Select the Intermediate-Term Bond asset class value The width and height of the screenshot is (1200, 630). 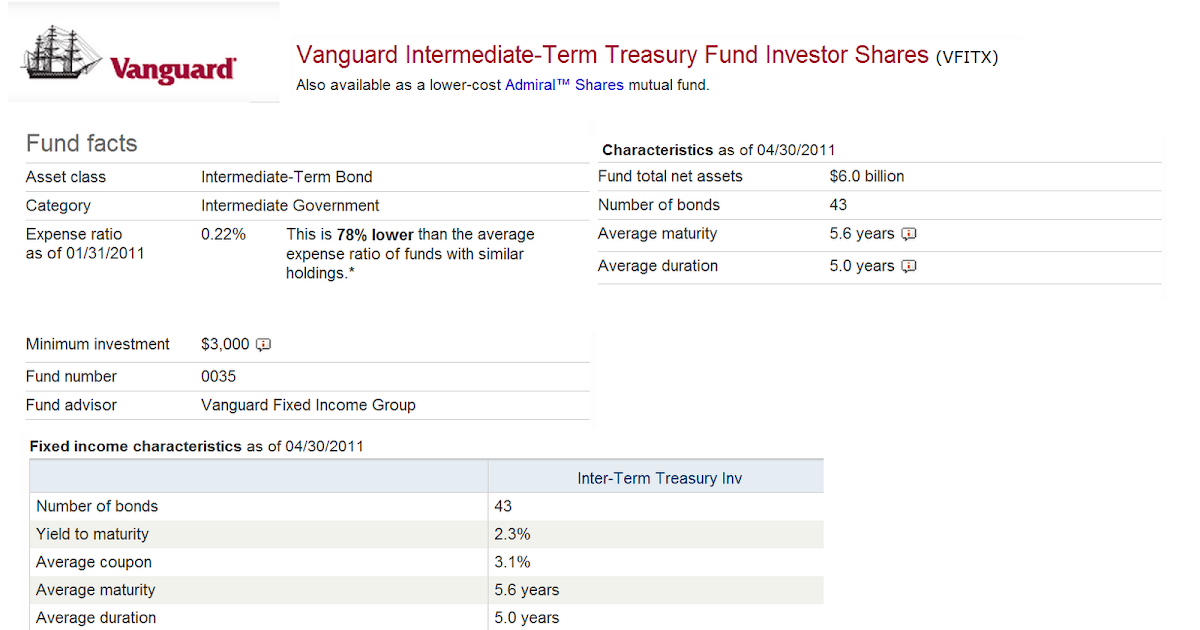[x=287, y=177]
